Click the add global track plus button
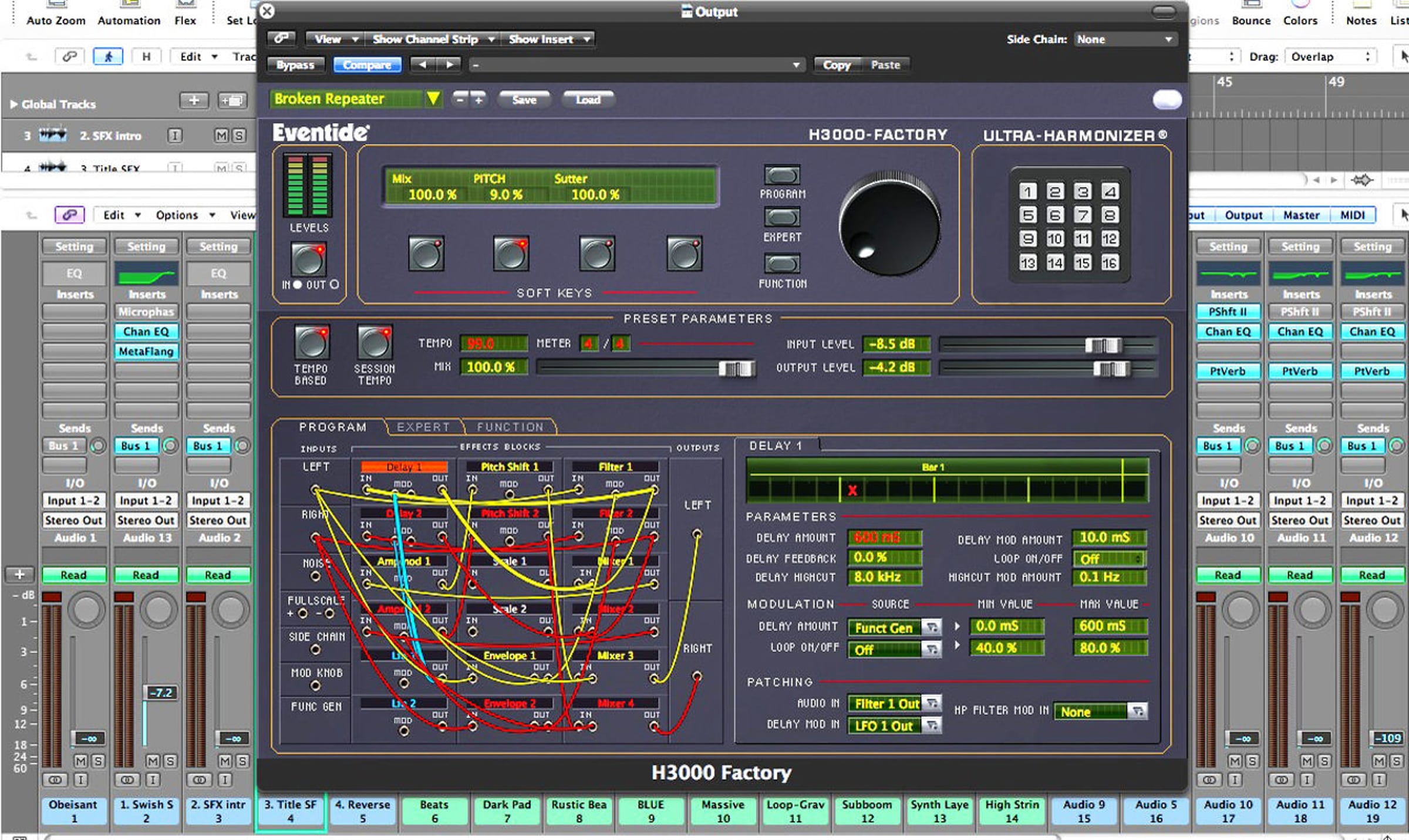The image size is (1409, 840). point(194,101)
